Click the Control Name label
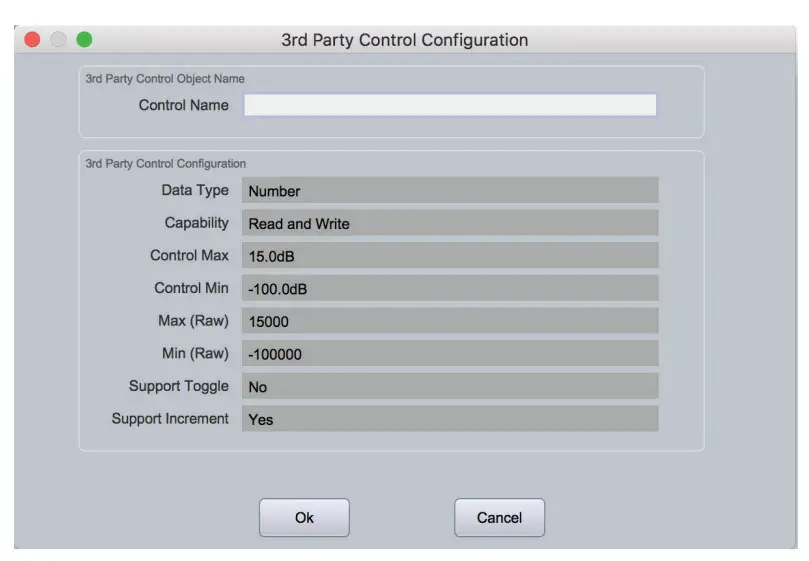809x561 pixels. tap(183, 105)
